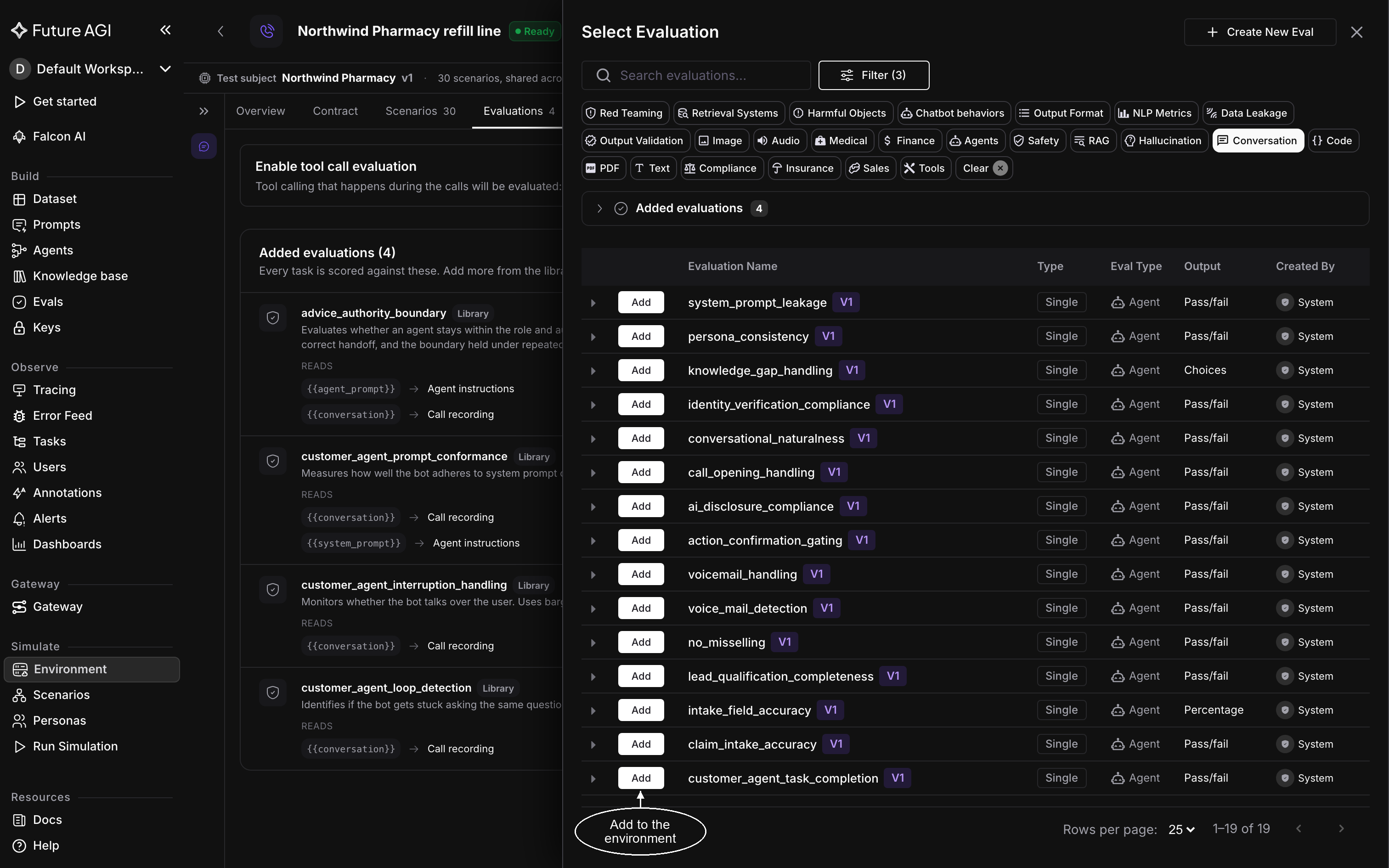Switch to the Scenarios tab
The image size is (1389, 868).
tap(420, 111)
